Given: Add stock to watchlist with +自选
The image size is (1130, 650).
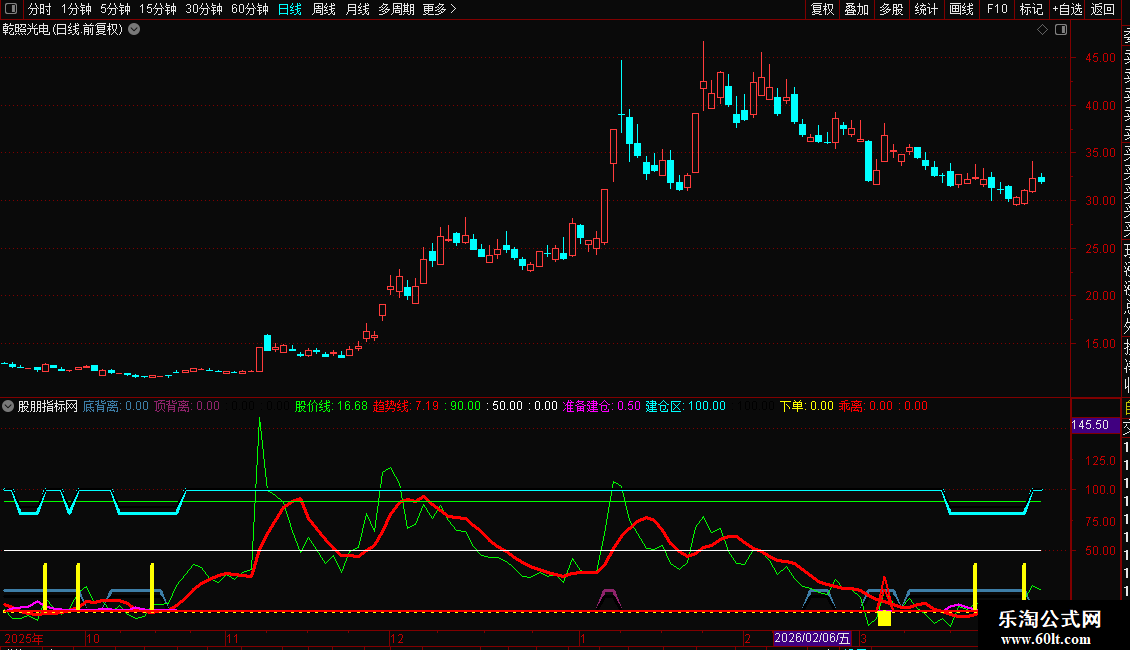Looking at the screenshot, I should tap(1067, 9).
